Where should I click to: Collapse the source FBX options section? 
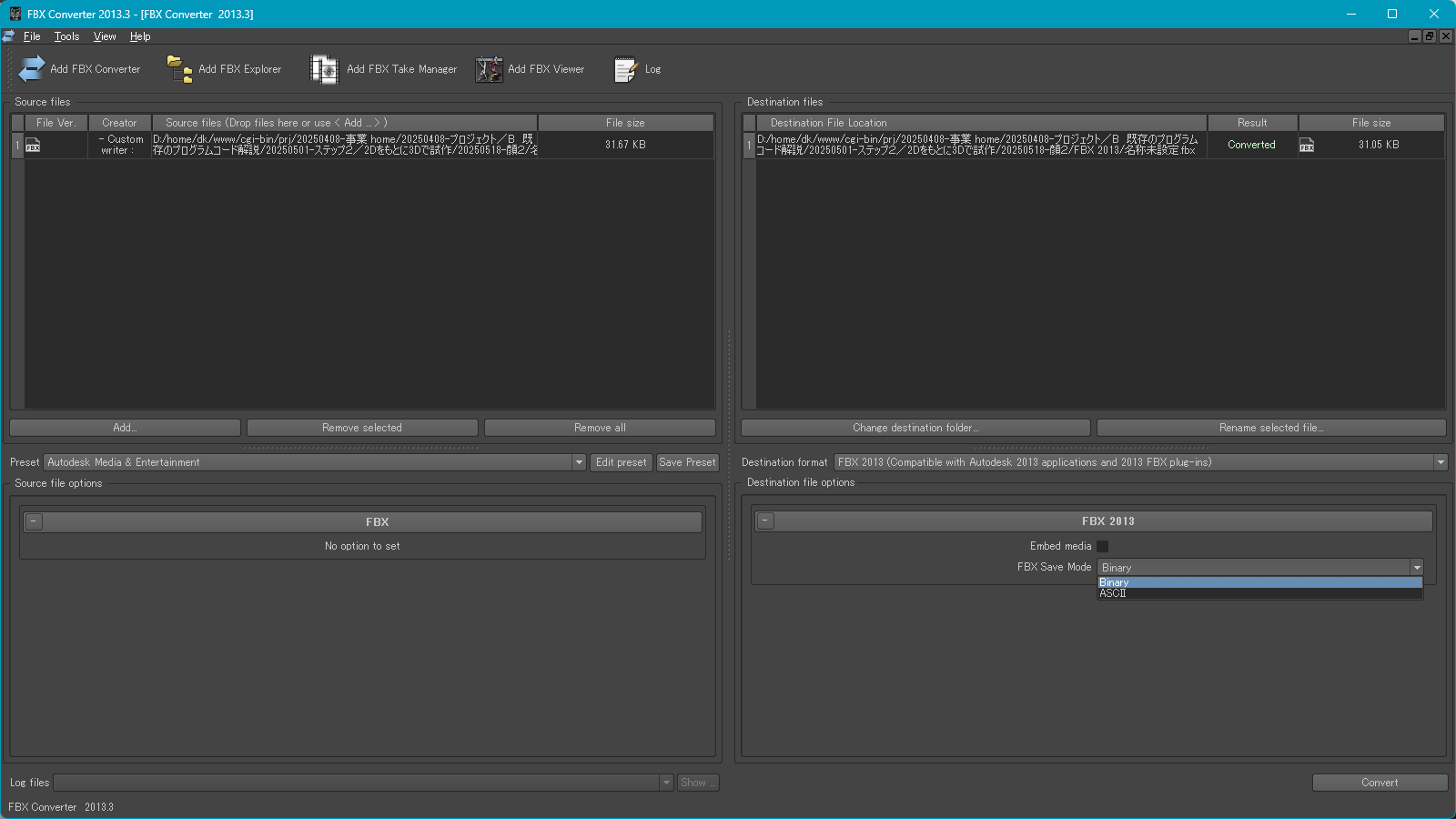tap(33, 522)
